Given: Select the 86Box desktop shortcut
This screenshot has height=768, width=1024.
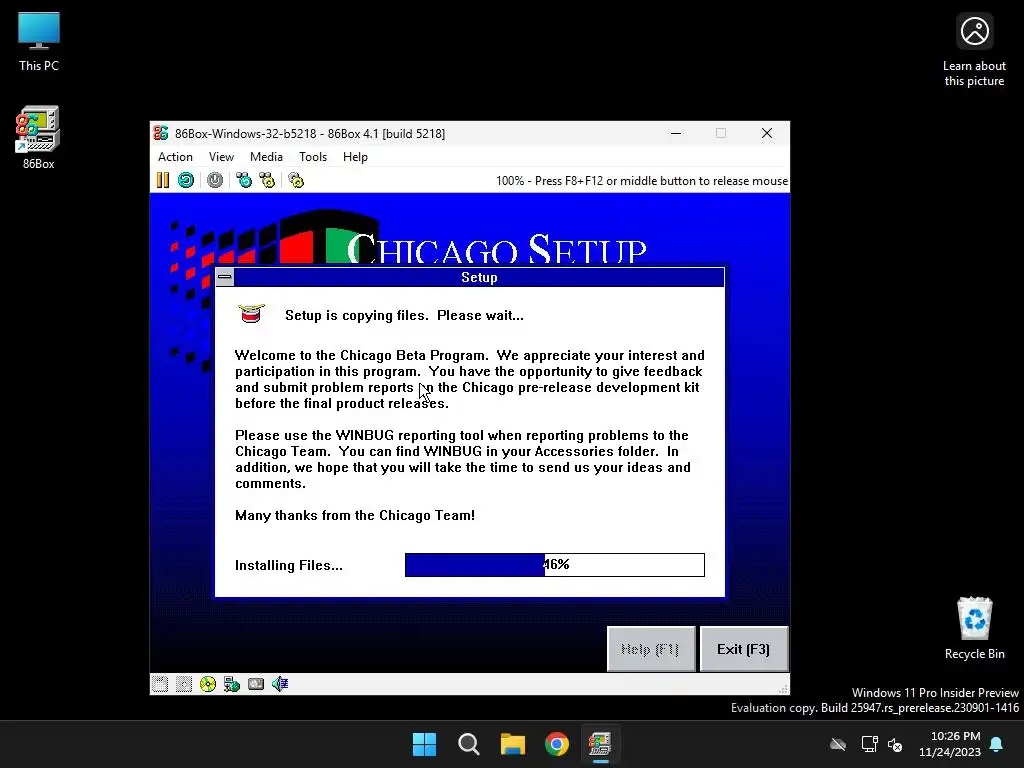Looking at the screenshot, I should tap(39, 138).
